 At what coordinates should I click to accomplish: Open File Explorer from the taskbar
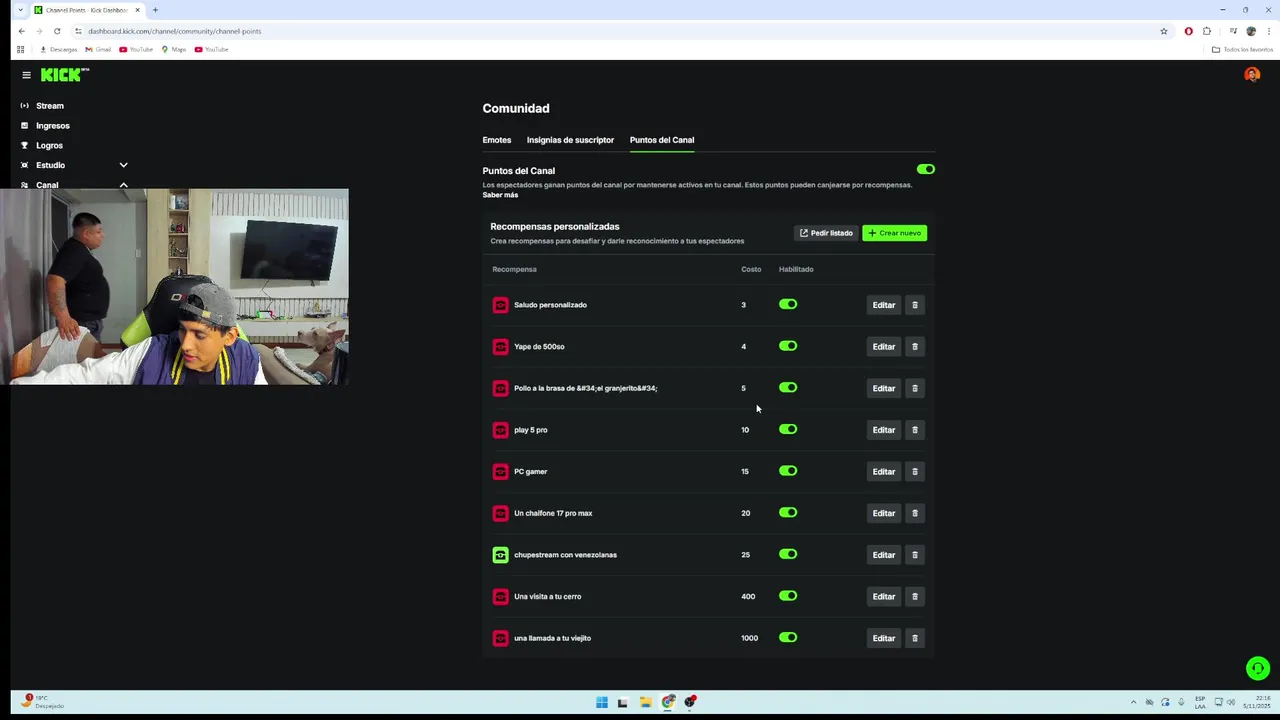(x=646, y=702)
